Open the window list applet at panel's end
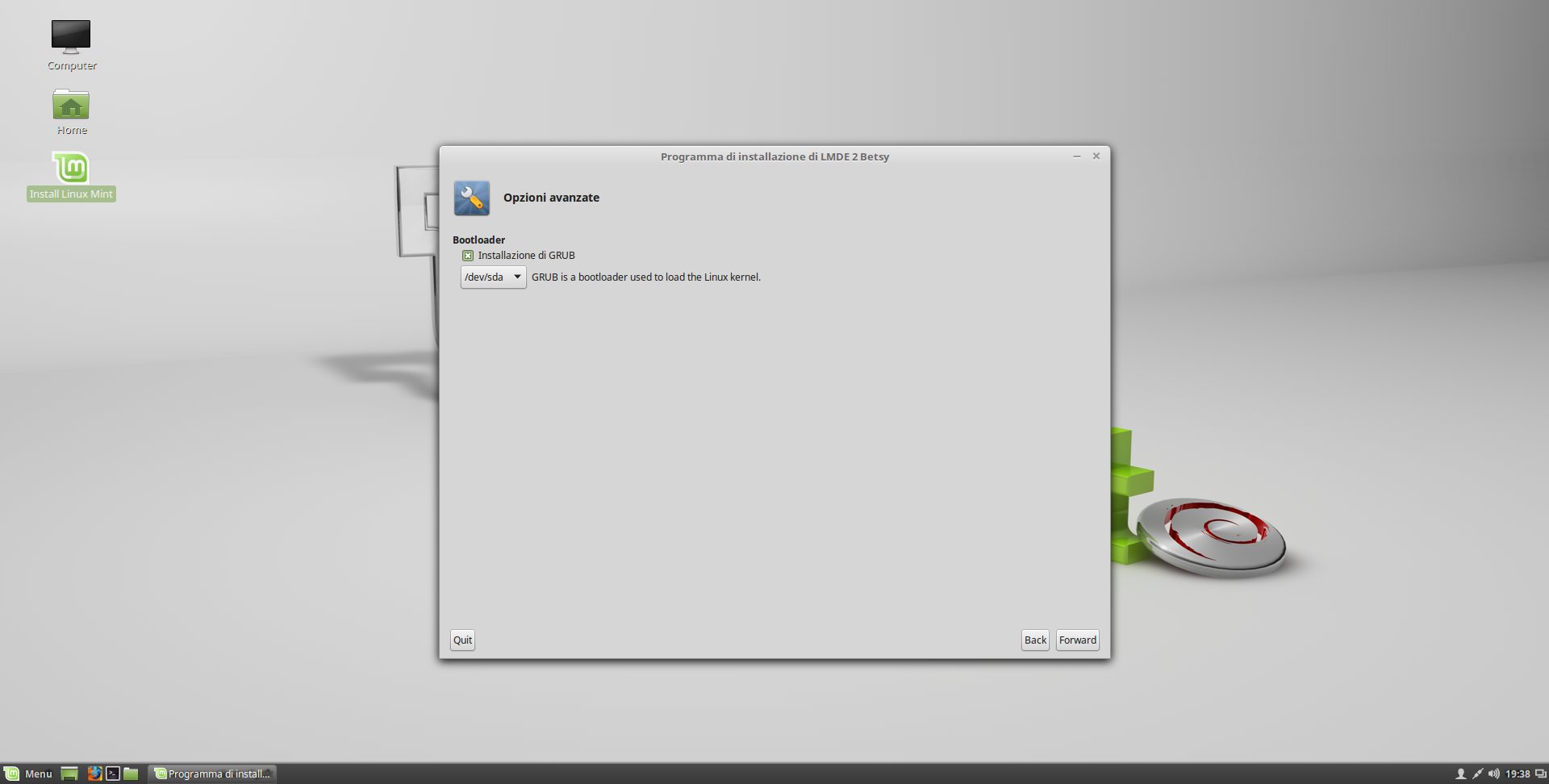This screenshot has width=1549, height=784. coord(1540,774)
